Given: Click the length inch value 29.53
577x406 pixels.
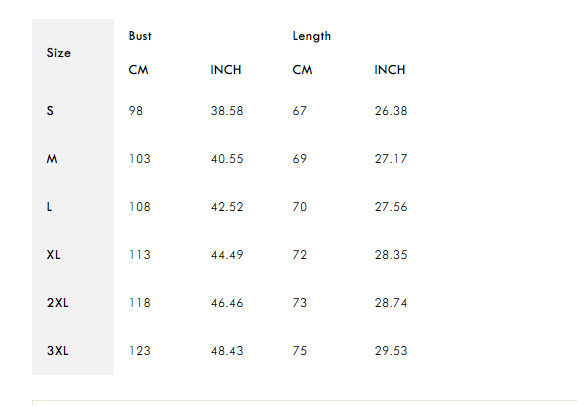Looking at the screenshot, I should pos(391,351).
